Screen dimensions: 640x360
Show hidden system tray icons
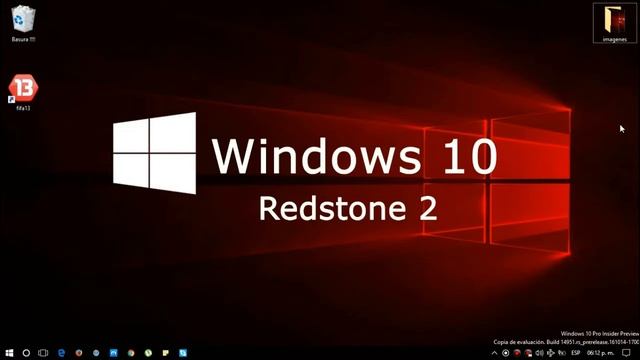click(x=494, y=353)
